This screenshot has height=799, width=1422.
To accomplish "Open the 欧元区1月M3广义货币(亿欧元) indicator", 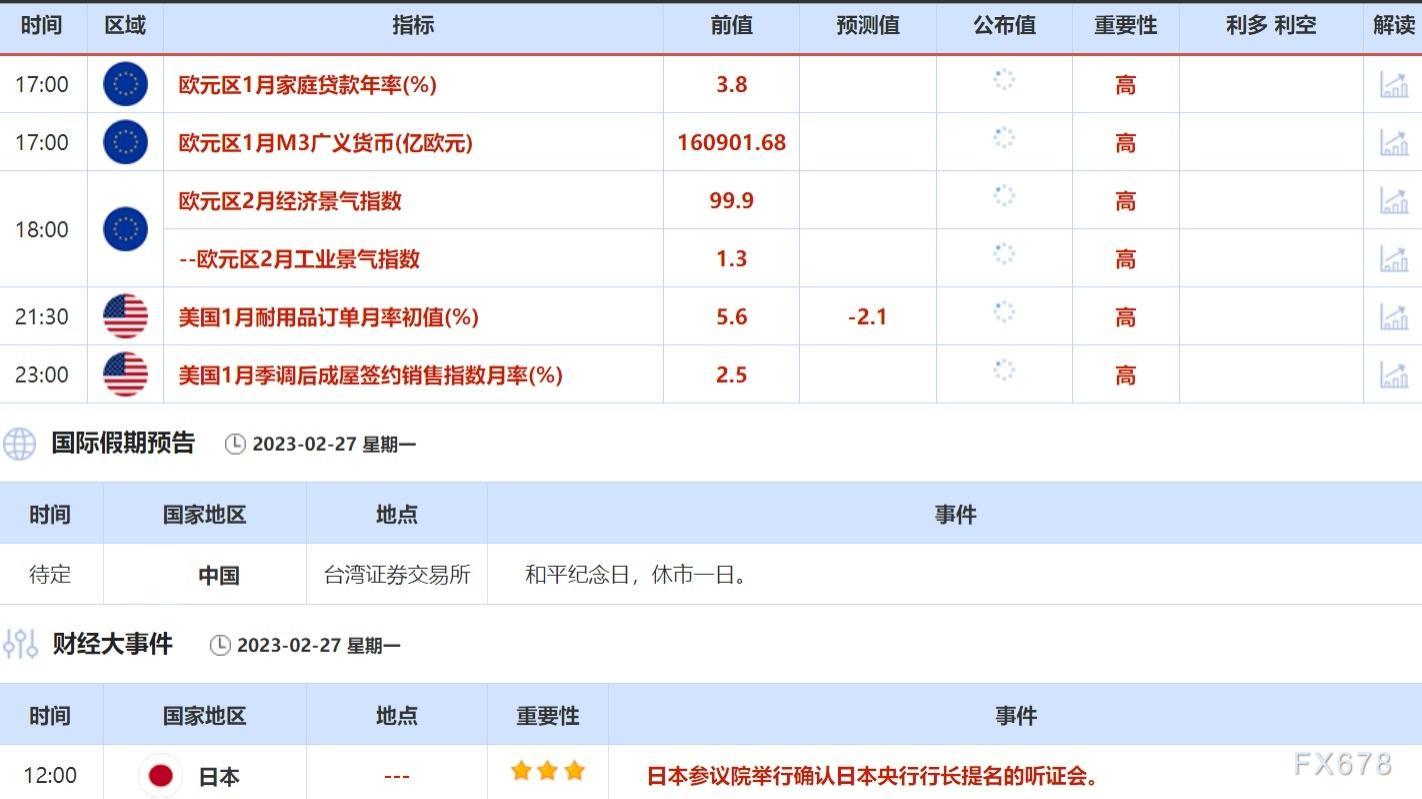I will coord(326,143).
